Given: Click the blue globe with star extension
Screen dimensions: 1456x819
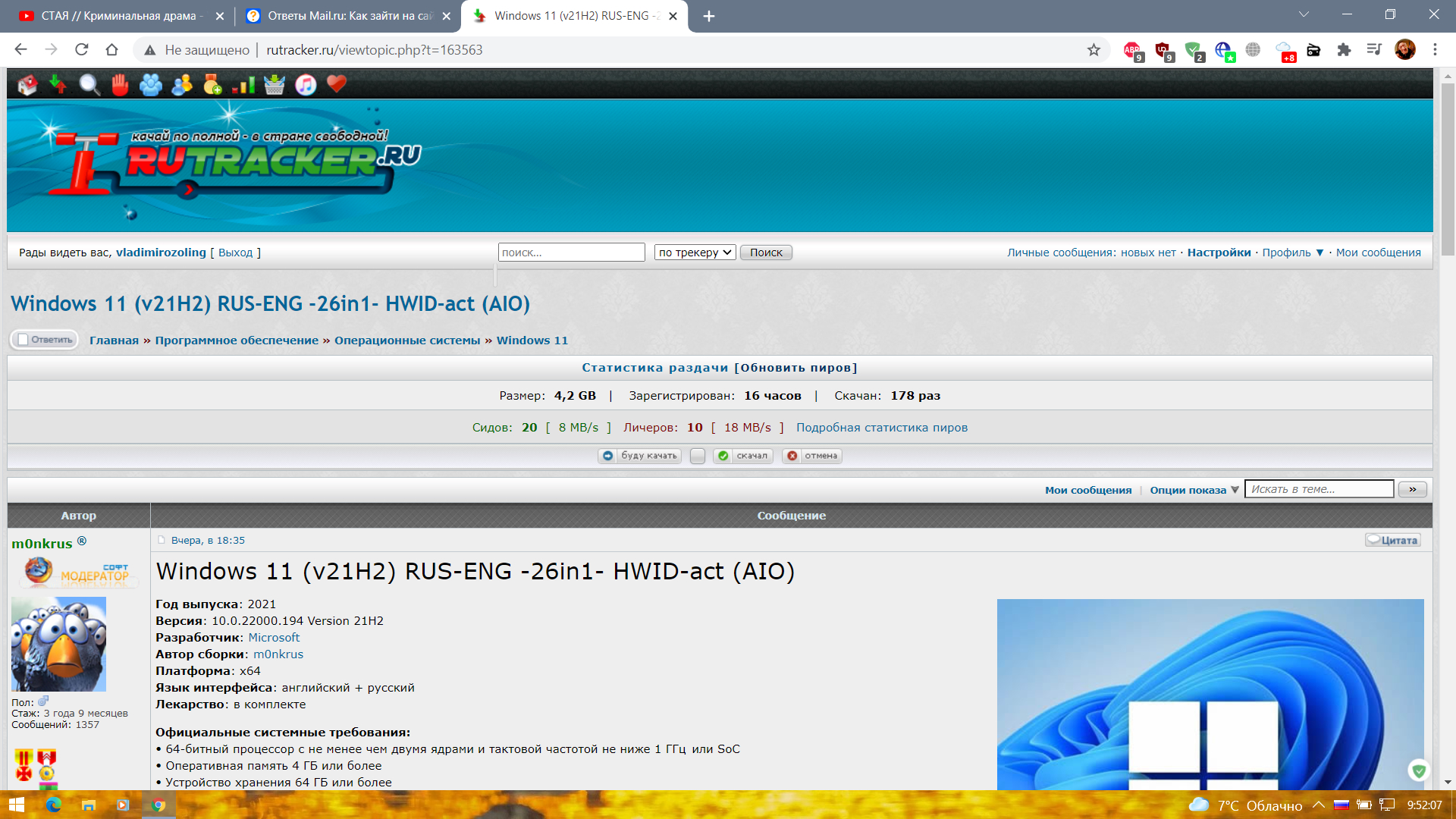Looking at the screenshot, I should click(1224, 51).
